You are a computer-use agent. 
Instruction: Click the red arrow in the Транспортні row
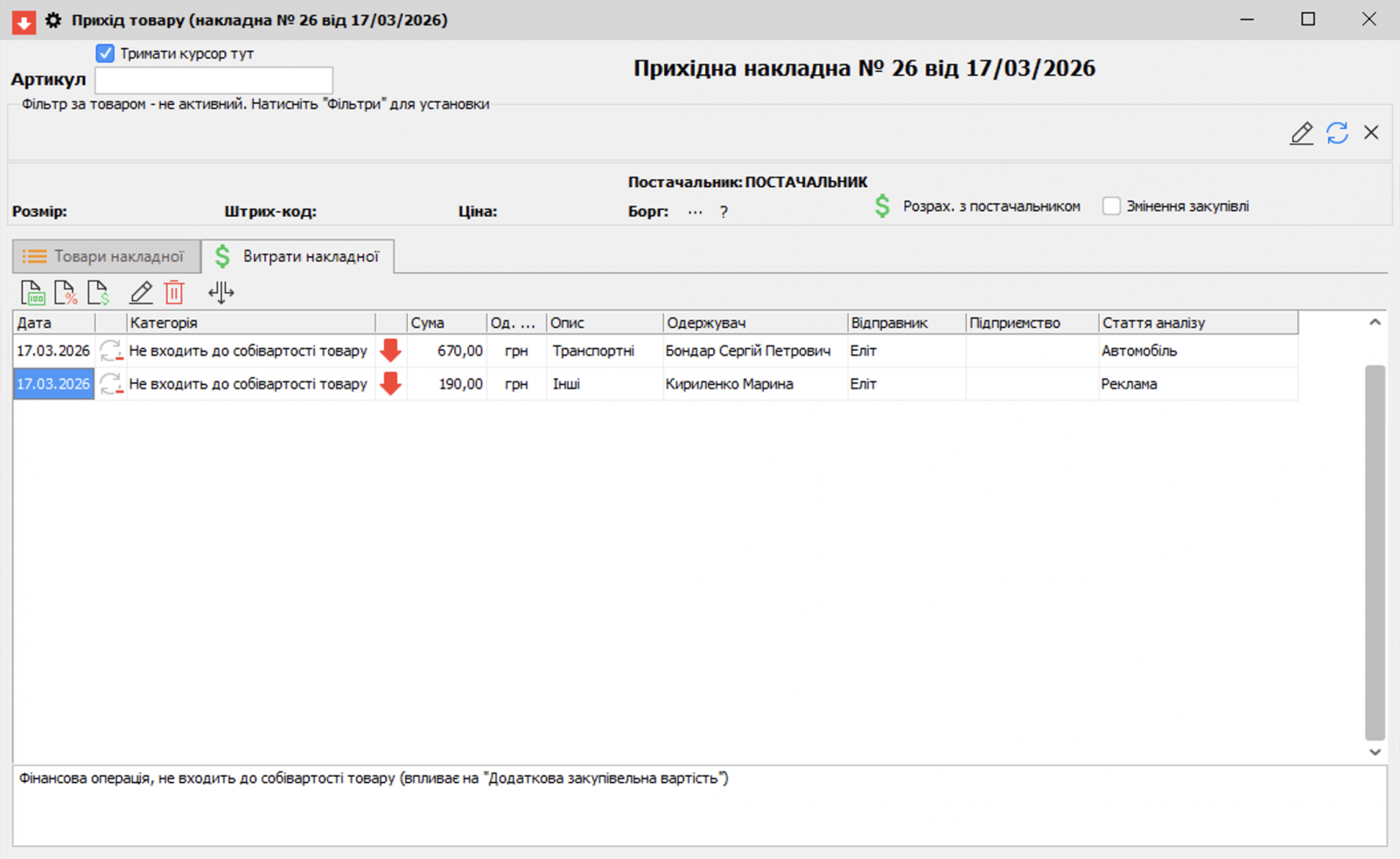pos(390,350)
